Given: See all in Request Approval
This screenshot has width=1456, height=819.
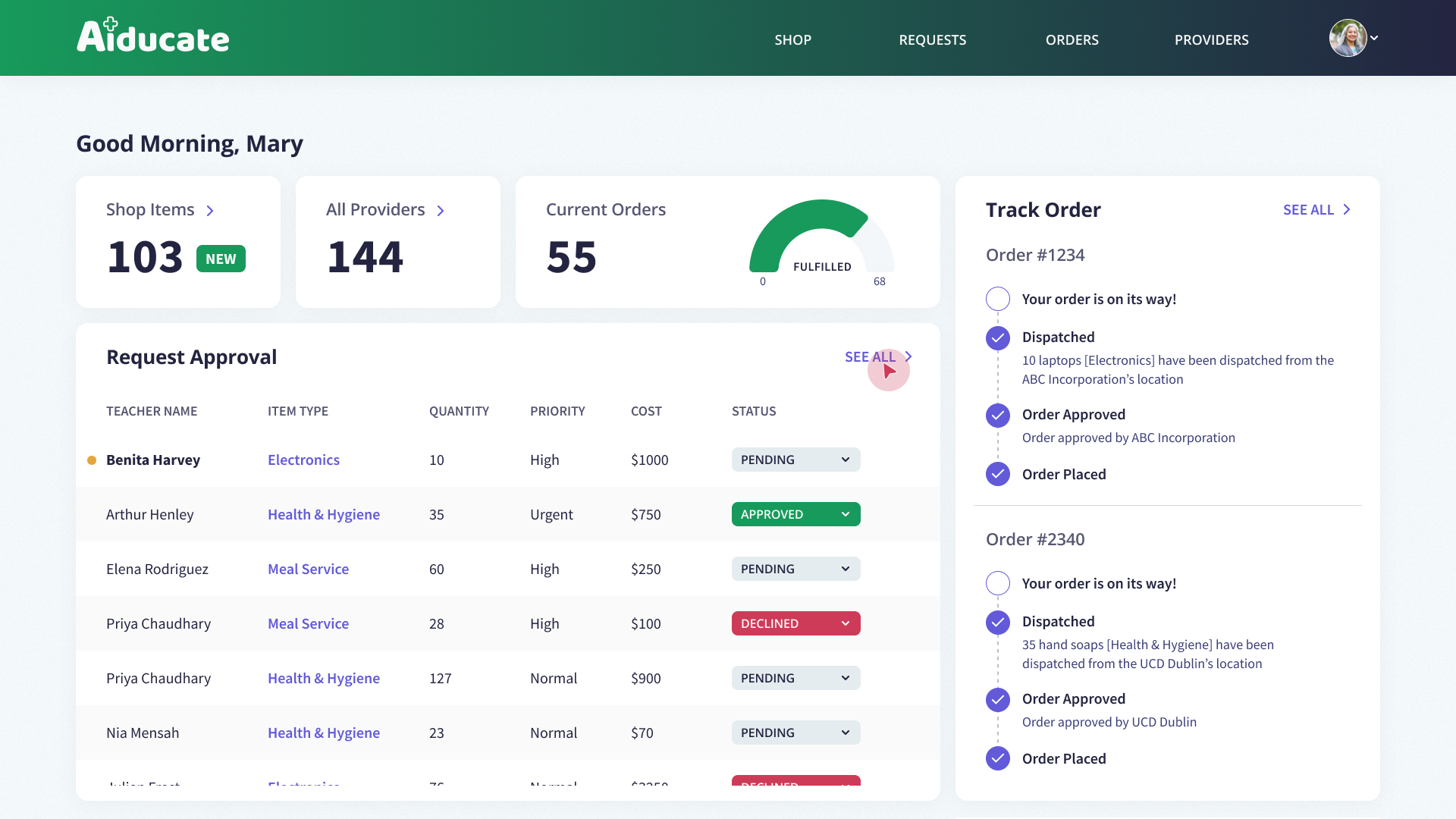Looking at the screenshot, I should click(x=878, y=356).
